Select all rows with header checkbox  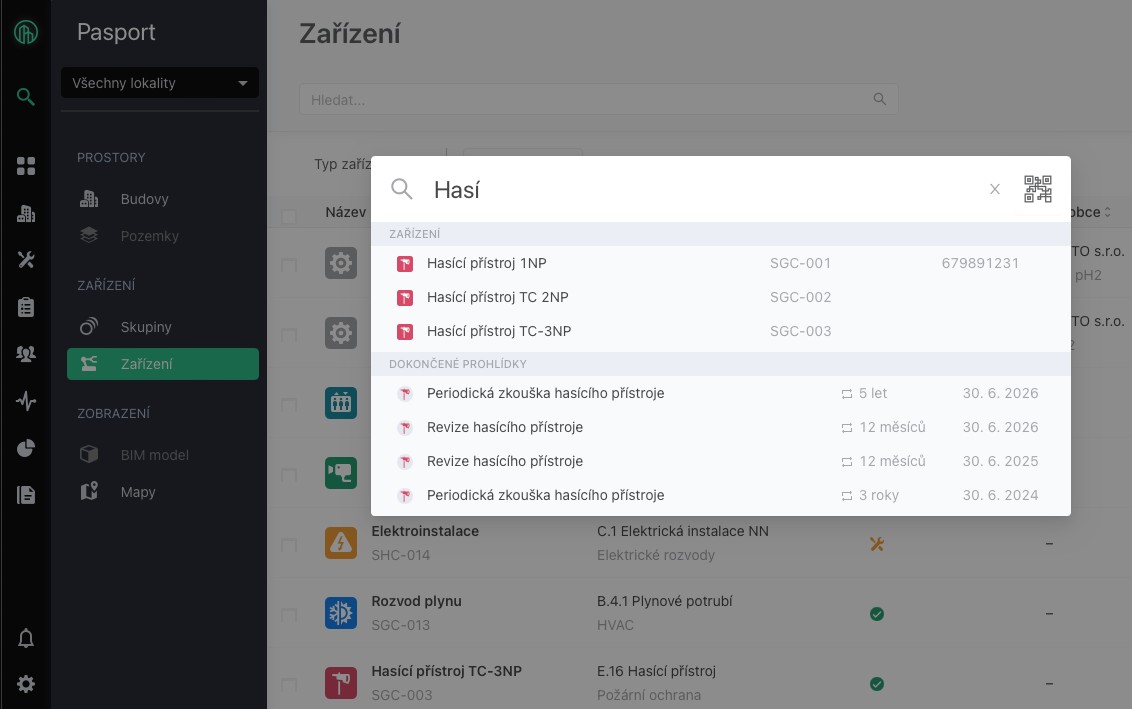289,216
